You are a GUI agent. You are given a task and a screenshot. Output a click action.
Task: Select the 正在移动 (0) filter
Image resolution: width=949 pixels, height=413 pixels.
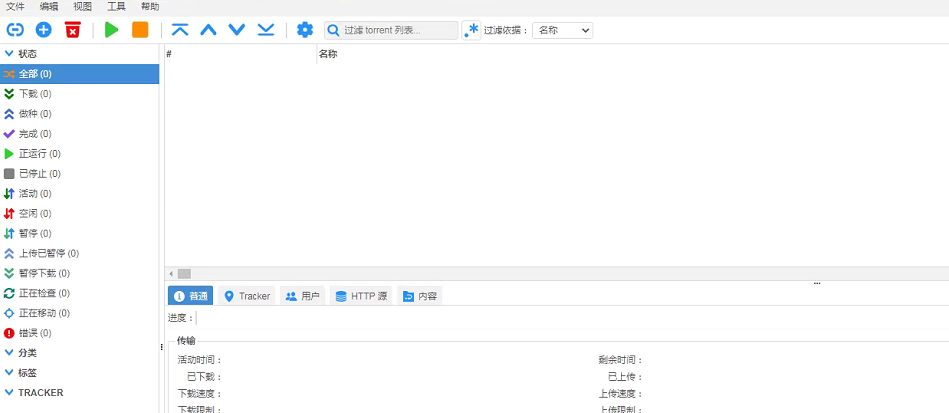click(79, 313)
